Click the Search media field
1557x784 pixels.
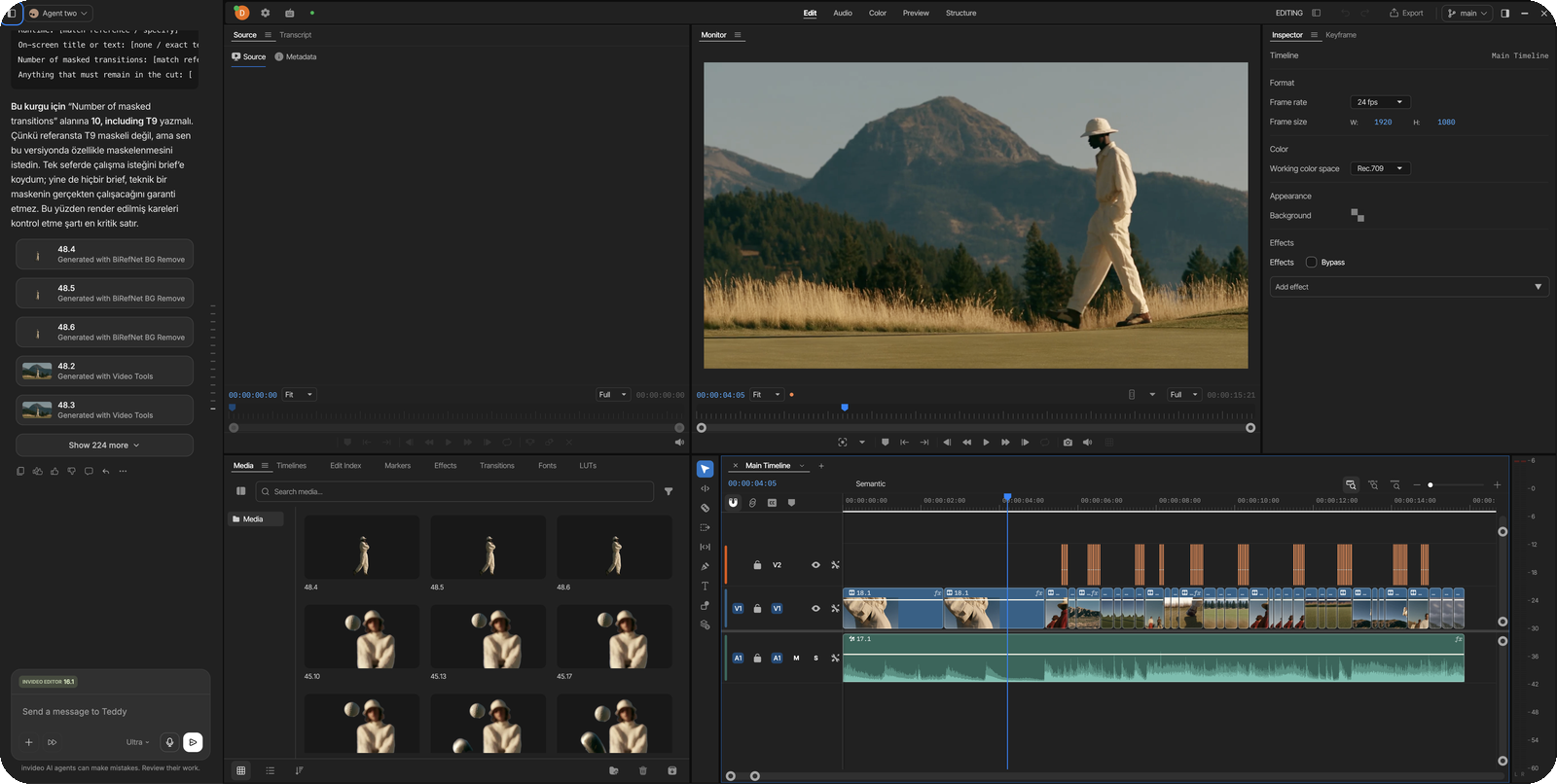point(454,491)
